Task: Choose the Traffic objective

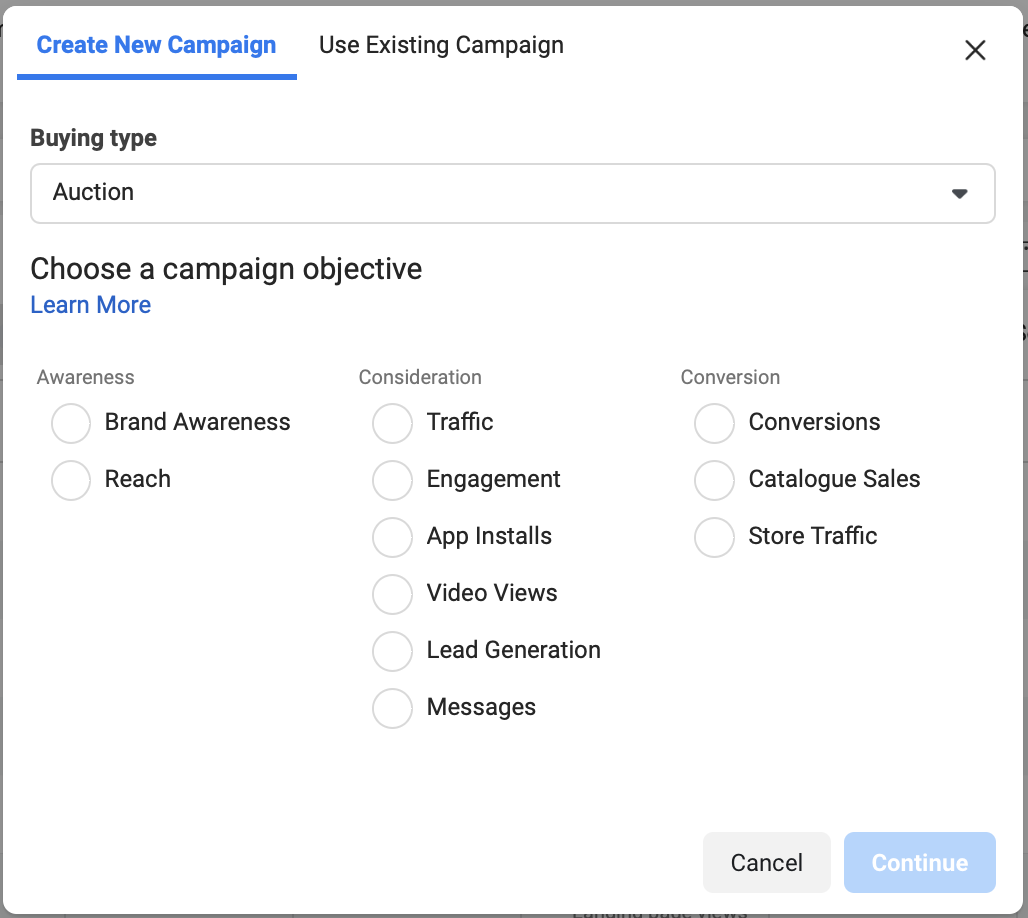Action: 392,423
